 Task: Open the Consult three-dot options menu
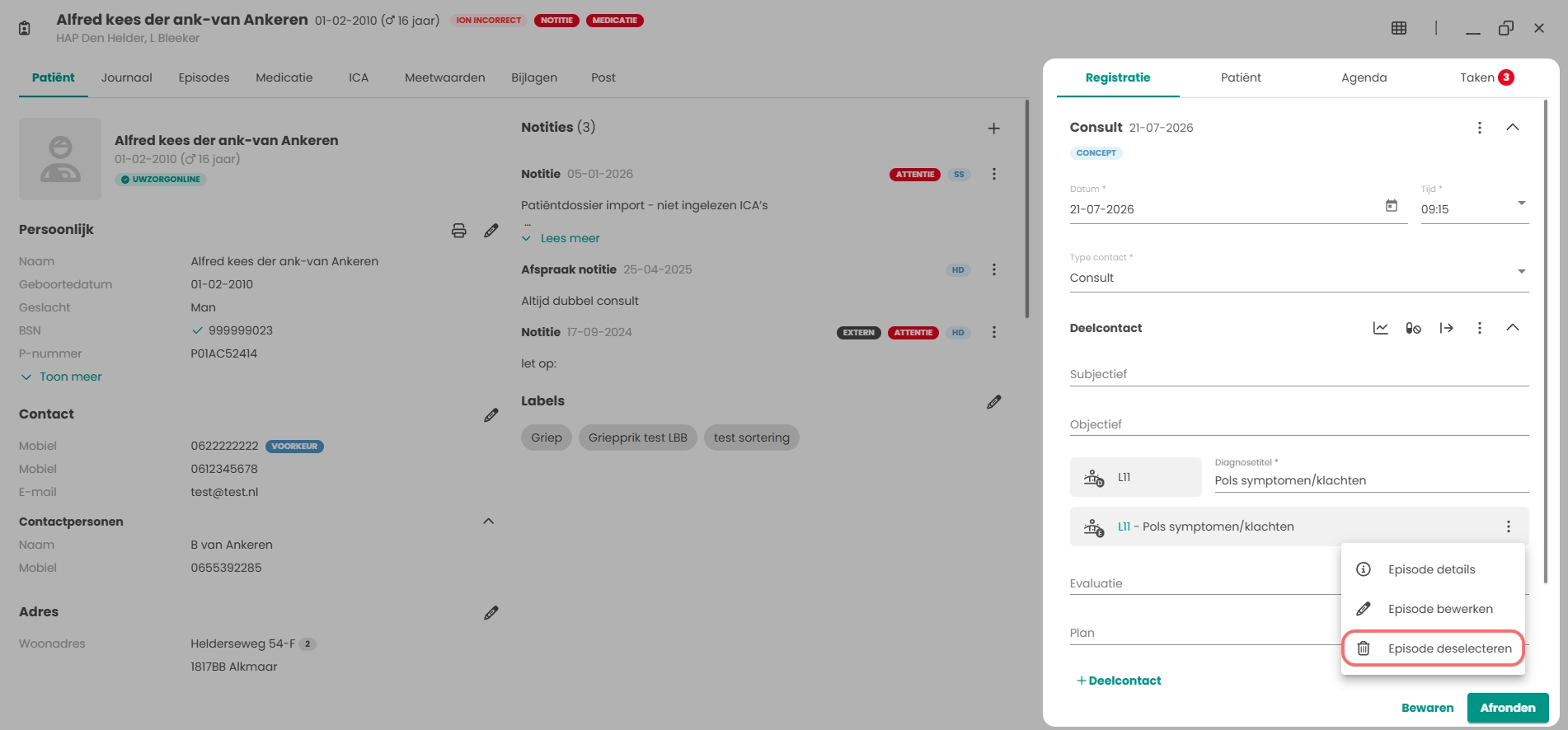click(x=1480, y=128)
